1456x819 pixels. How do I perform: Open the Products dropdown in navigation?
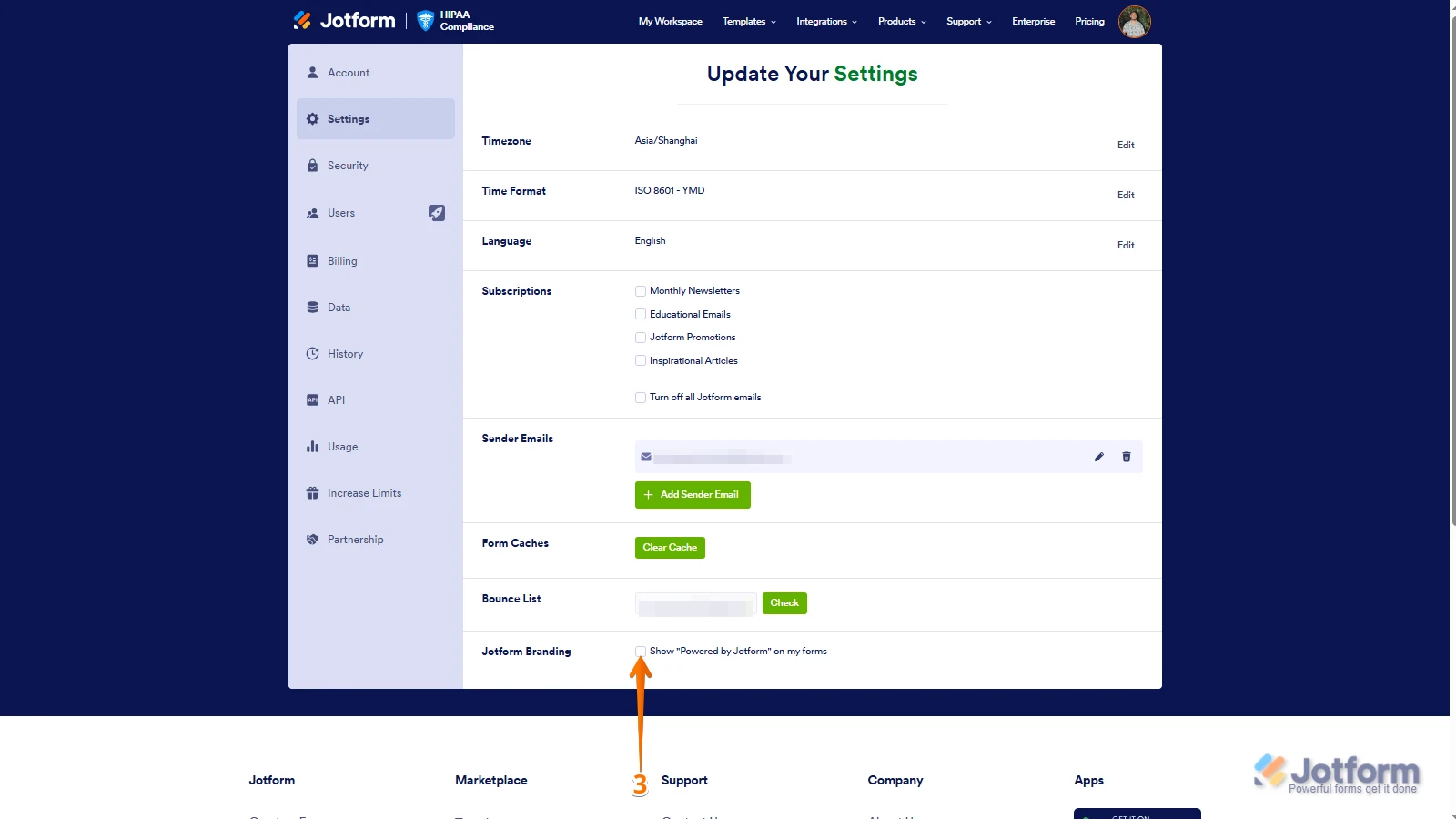(902, 22)
